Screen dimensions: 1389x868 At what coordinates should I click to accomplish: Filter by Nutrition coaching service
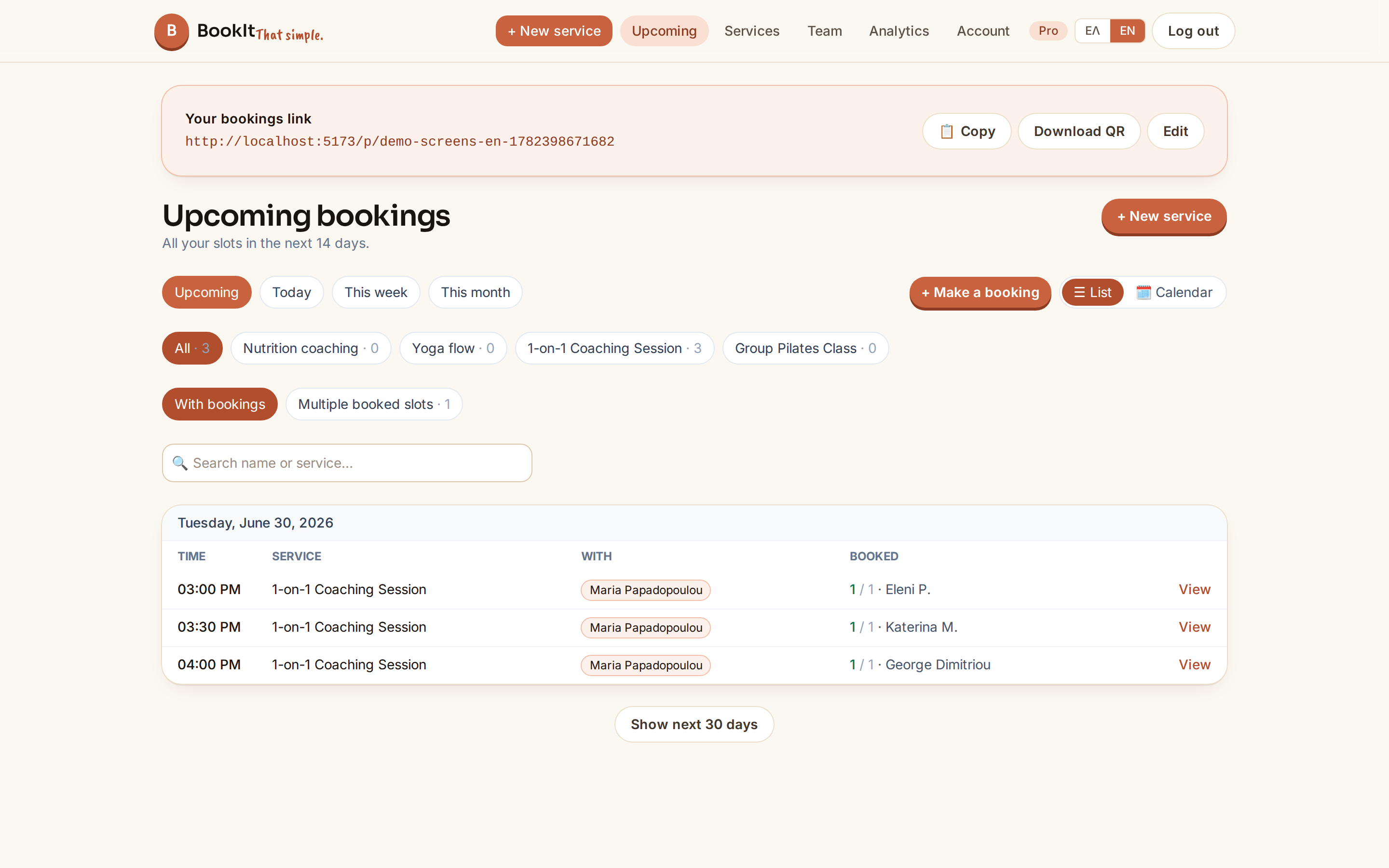(311, 349)
